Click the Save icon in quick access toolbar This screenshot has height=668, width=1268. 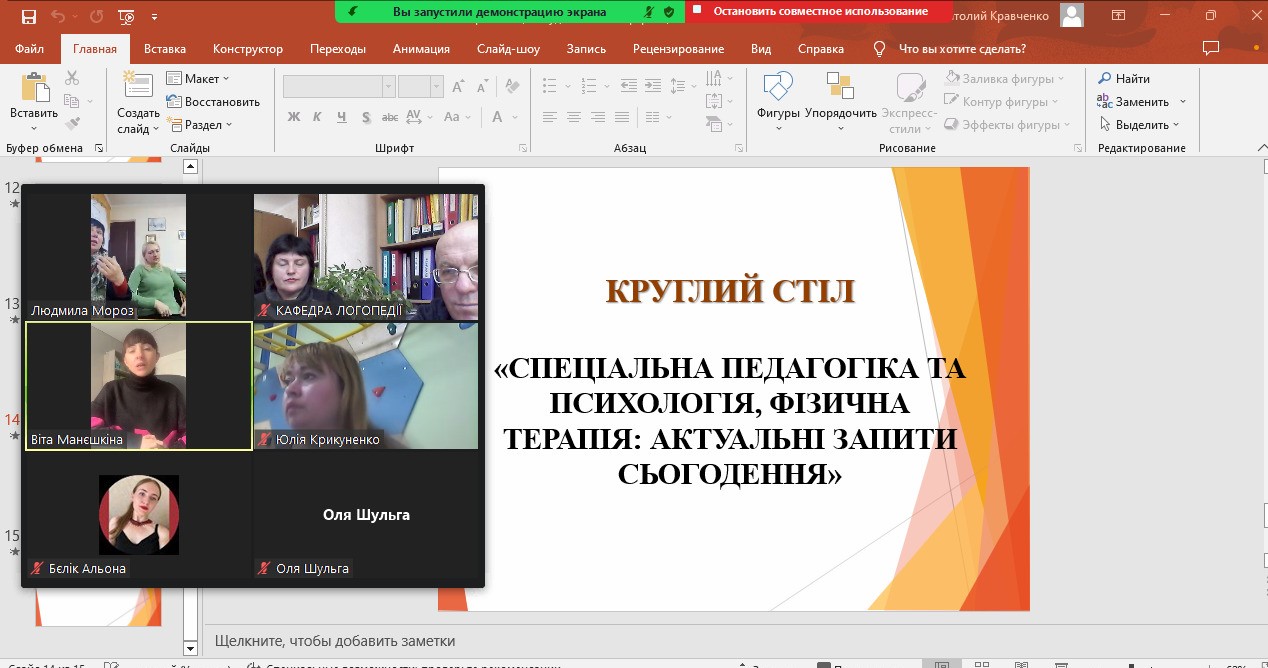(x=28, y=17)
